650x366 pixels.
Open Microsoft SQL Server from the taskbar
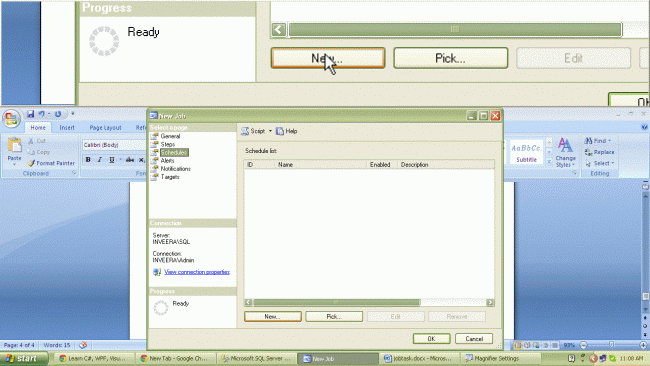pyautogui.click(x=256, y=359)
